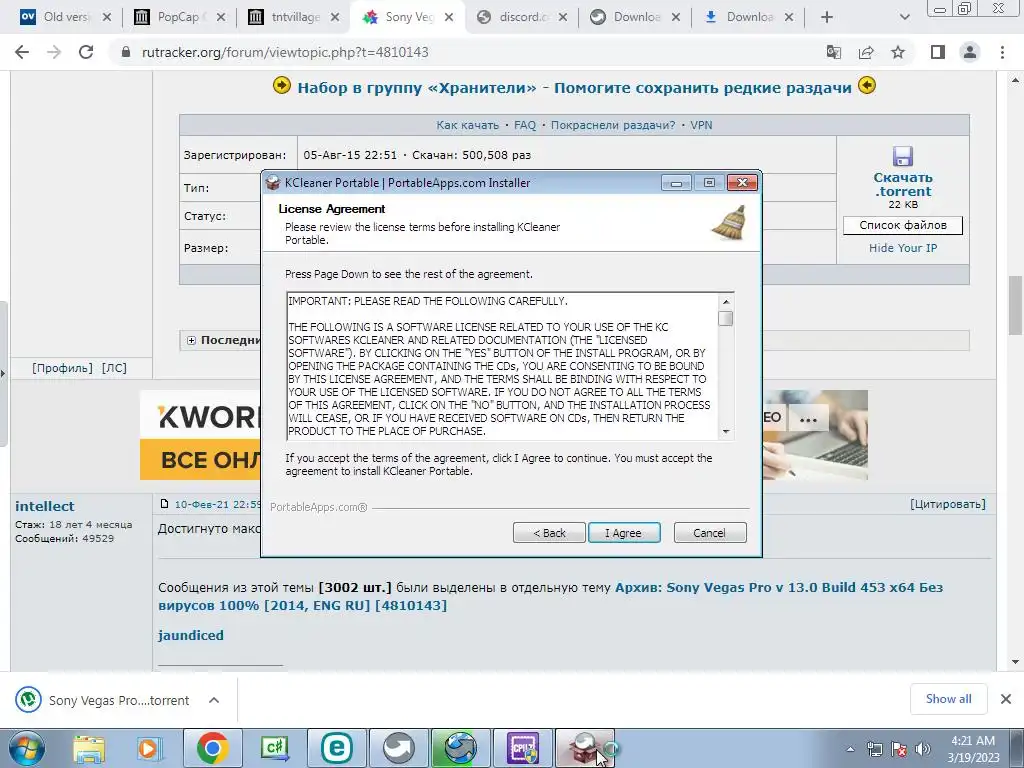Viewport: 1024px width, 768px height.
Task: Open the VPN link
Action: click(701, 125)
